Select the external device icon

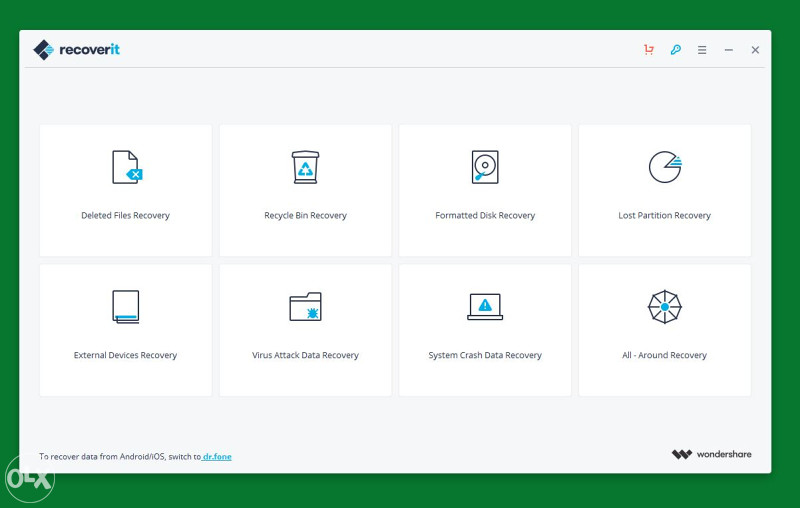coord(126,307)
